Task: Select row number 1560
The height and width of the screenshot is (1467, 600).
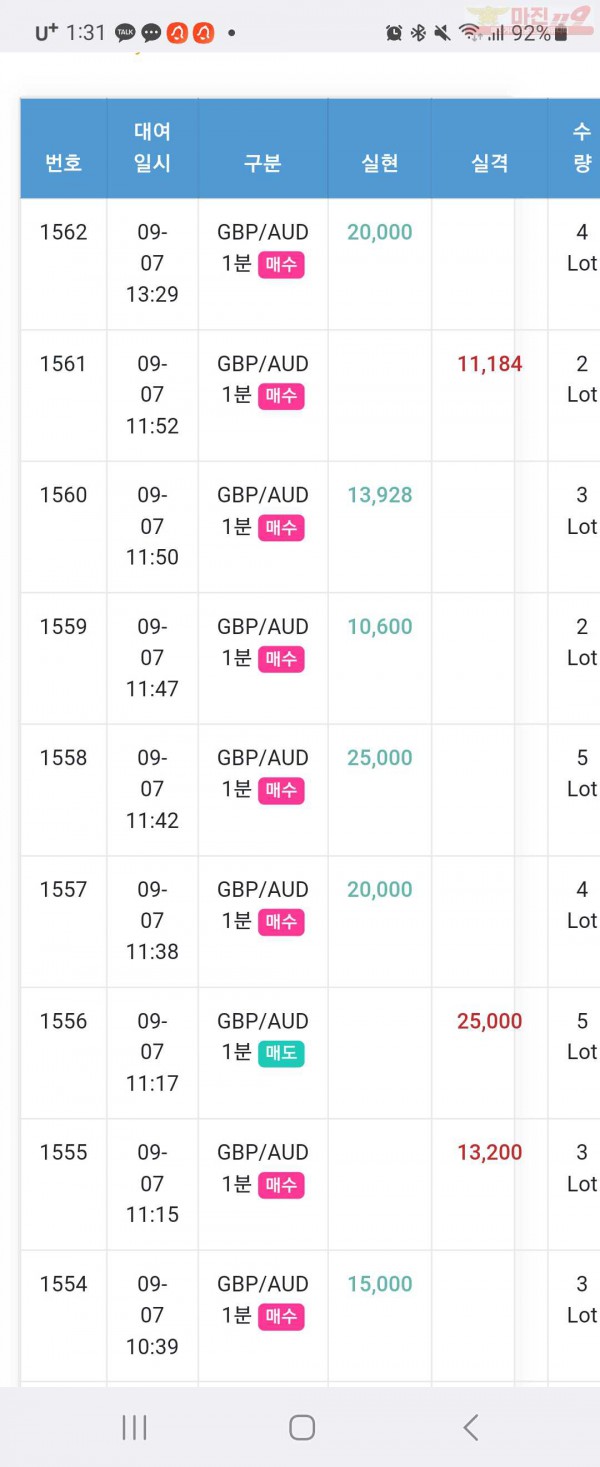Action: coord(63,495)
